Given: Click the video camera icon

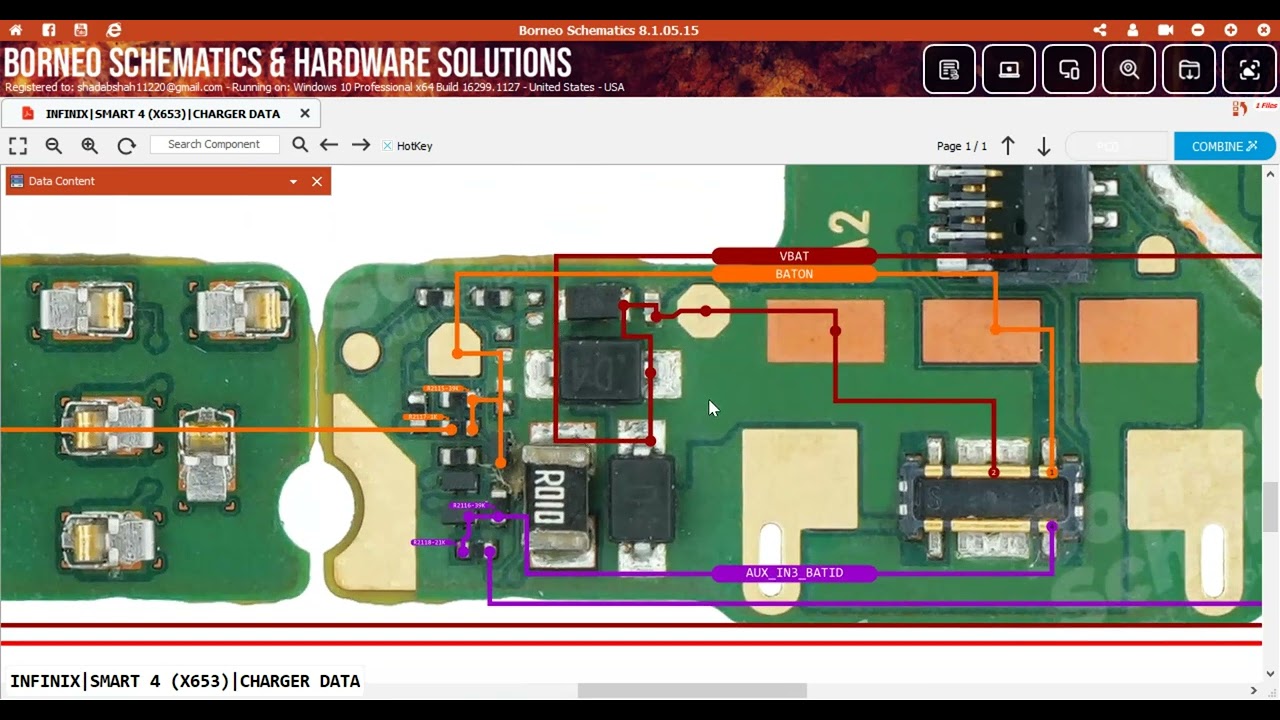Looking at the screenshot, I should click(x=1165, y=30).
